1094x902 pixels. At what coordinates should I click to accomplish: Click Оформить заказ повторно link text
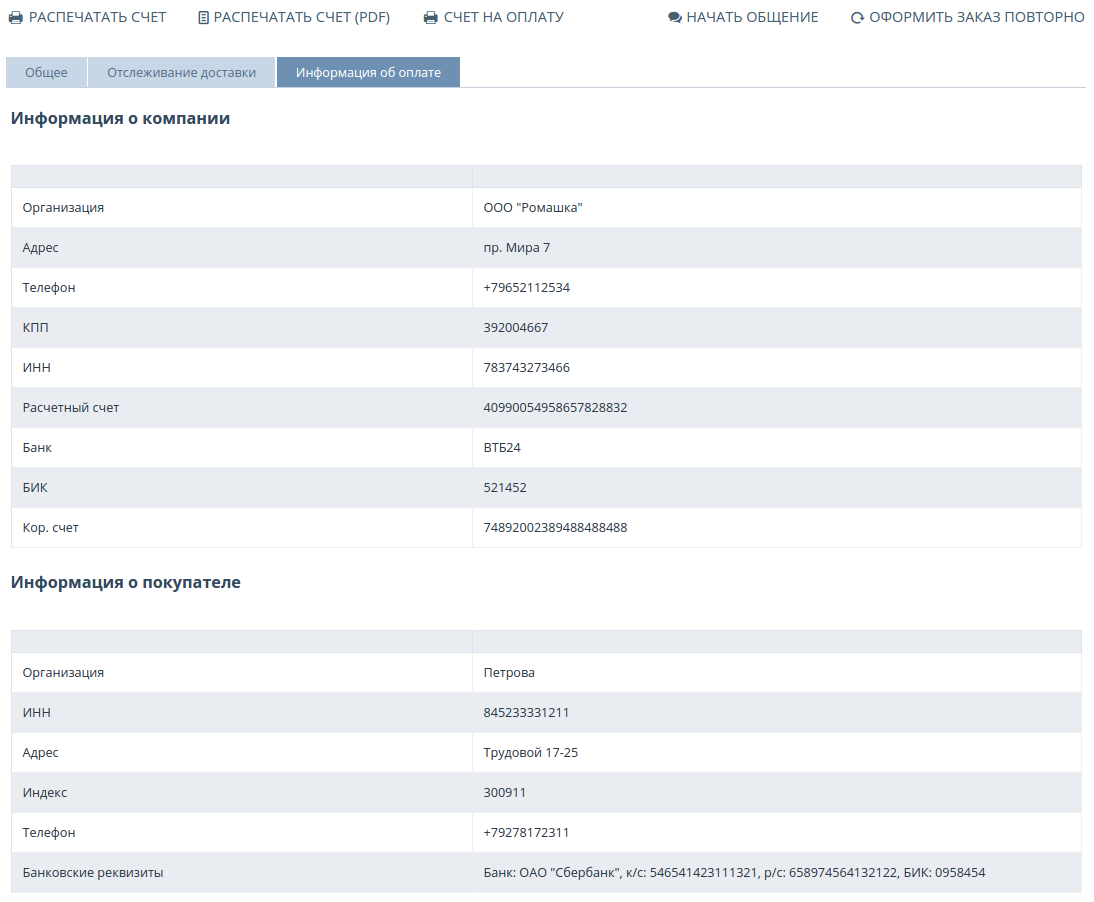976,18
